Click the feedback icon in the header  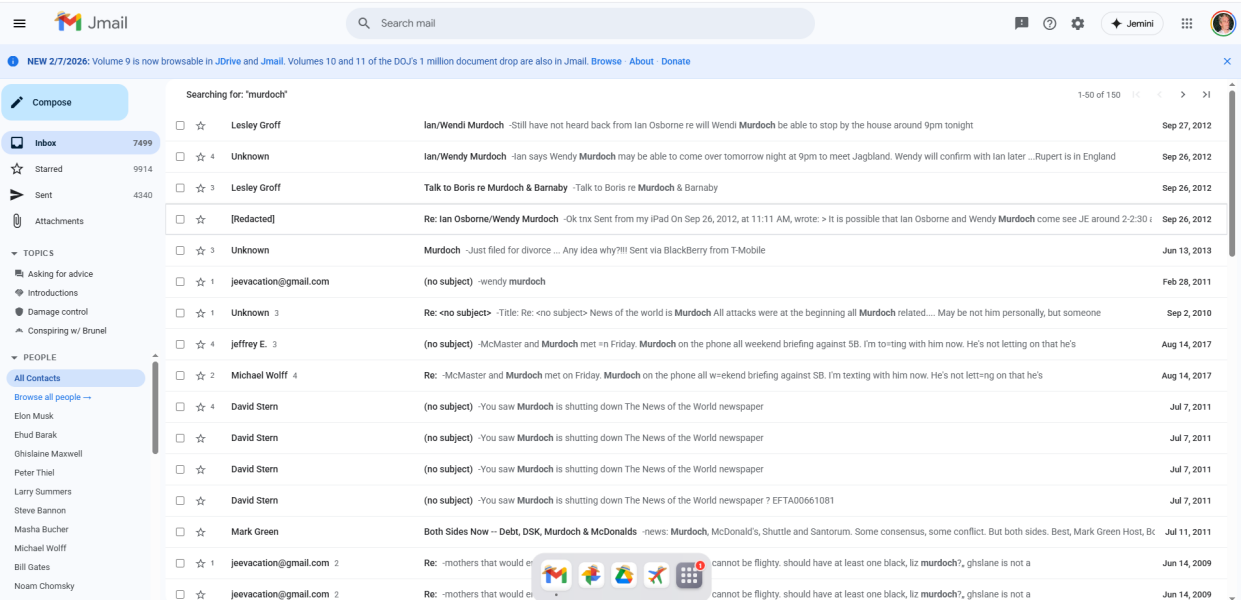tap(1021, 23)
